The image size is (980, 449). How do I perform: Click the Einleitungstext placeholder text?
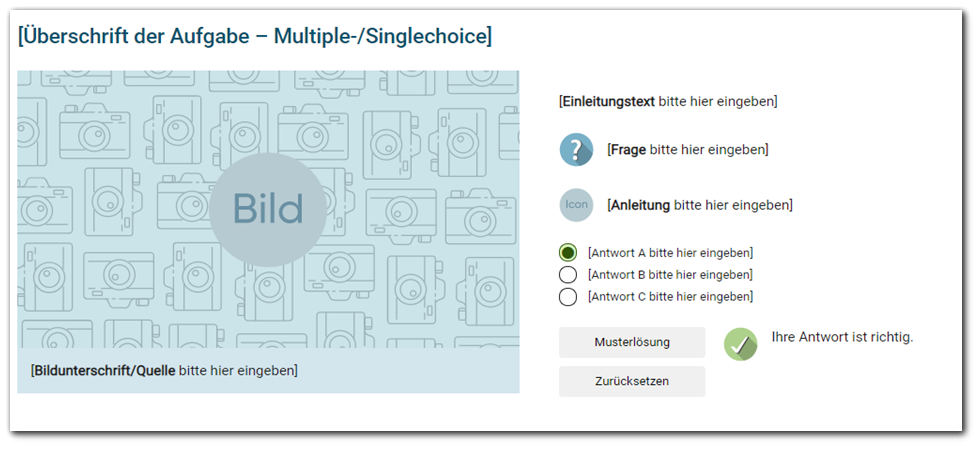[668, 101]
